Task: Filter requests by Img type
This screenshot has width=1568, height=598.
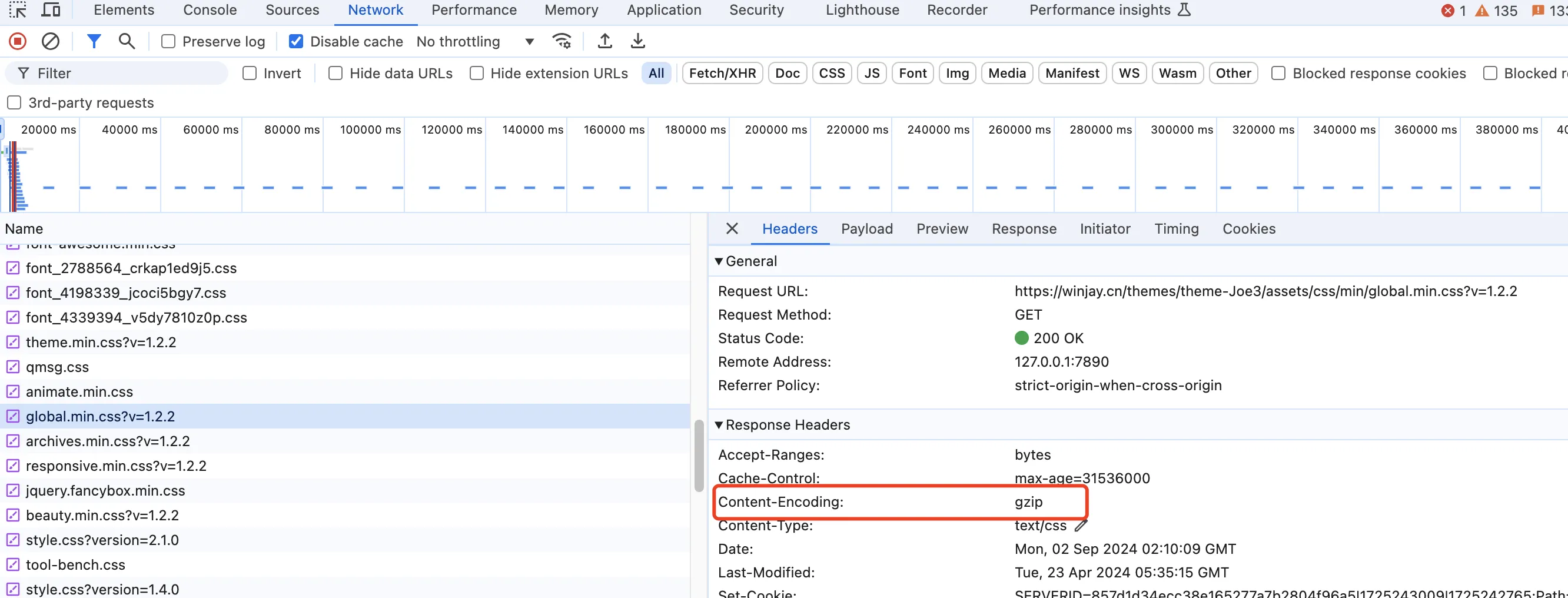Action: 957,73
